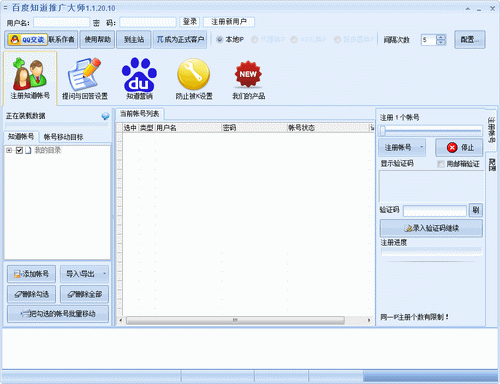The image size is (500, 384).
Task: Click the captcha image display area
Action: click(431, 187)
